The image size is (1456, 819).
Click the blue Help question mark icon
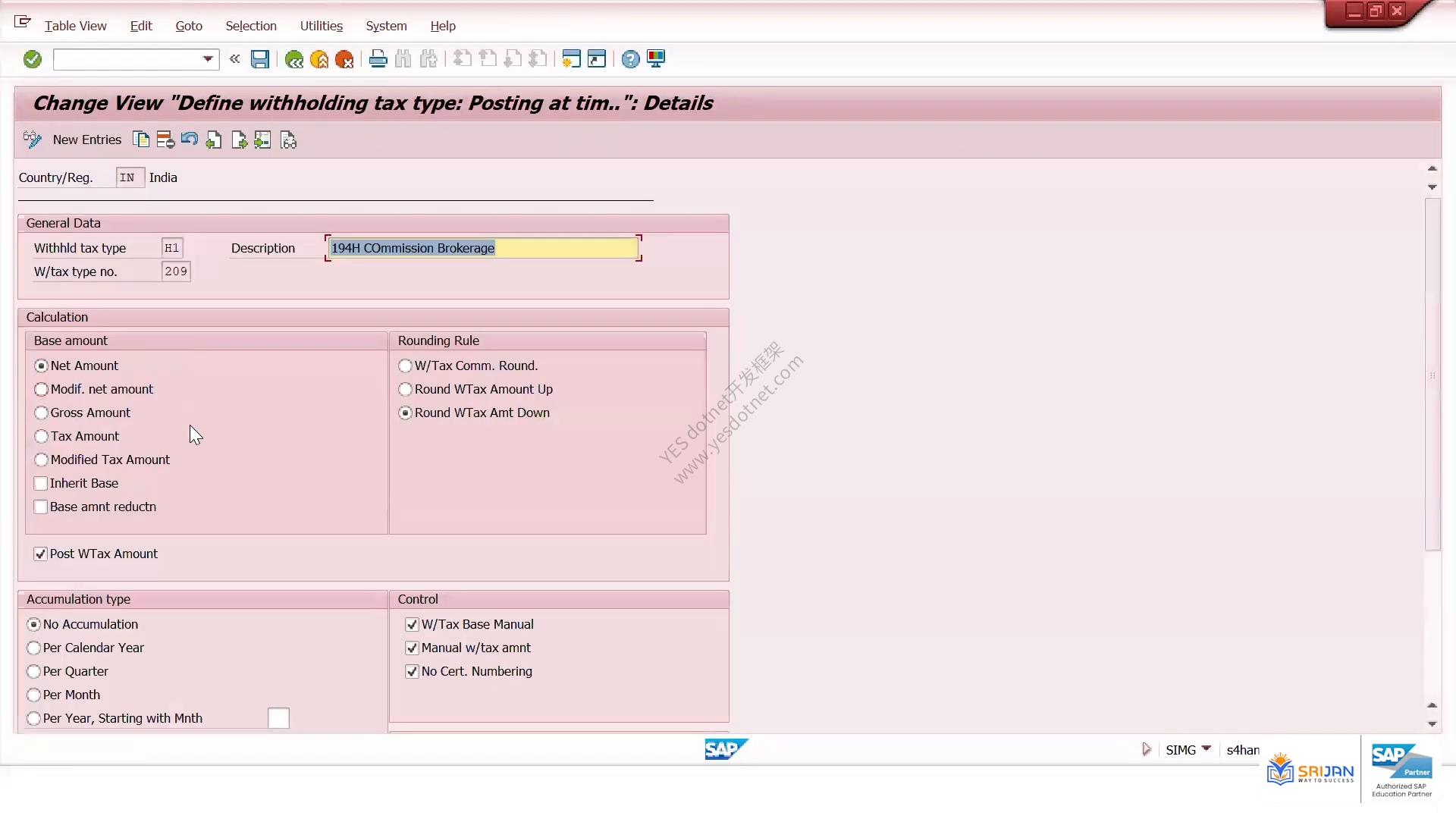[x=630, y=59]
